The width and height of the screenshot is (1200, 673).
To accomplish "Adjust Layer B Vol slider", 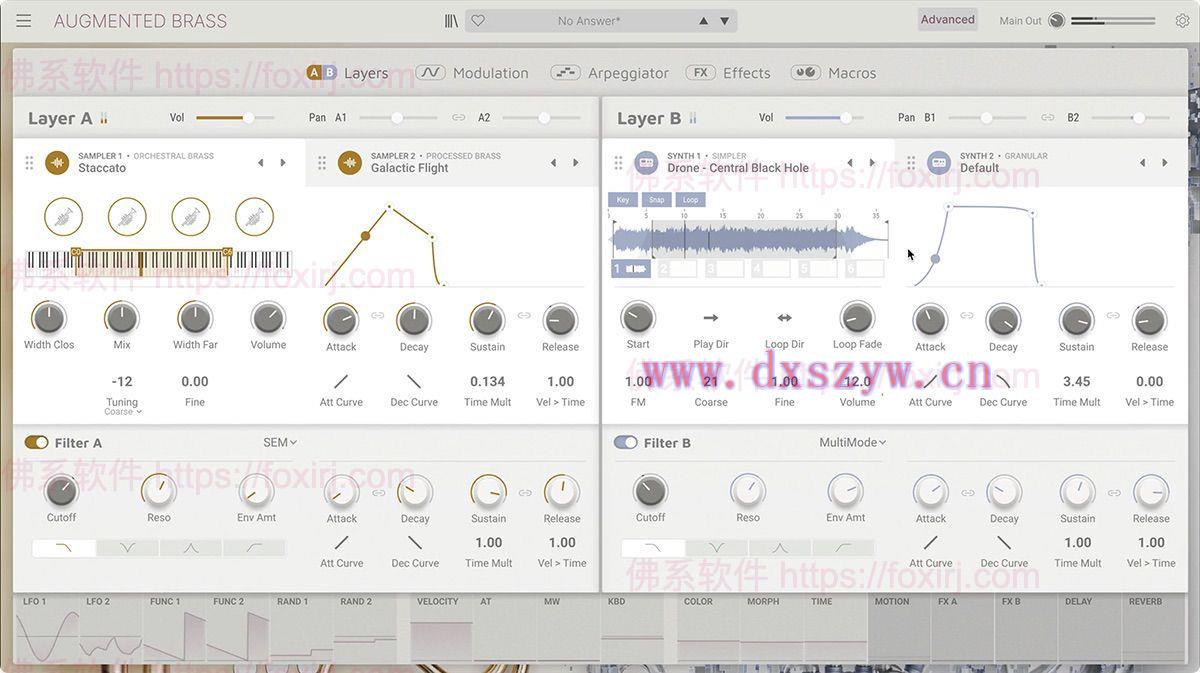I will [x=825, y=118].
